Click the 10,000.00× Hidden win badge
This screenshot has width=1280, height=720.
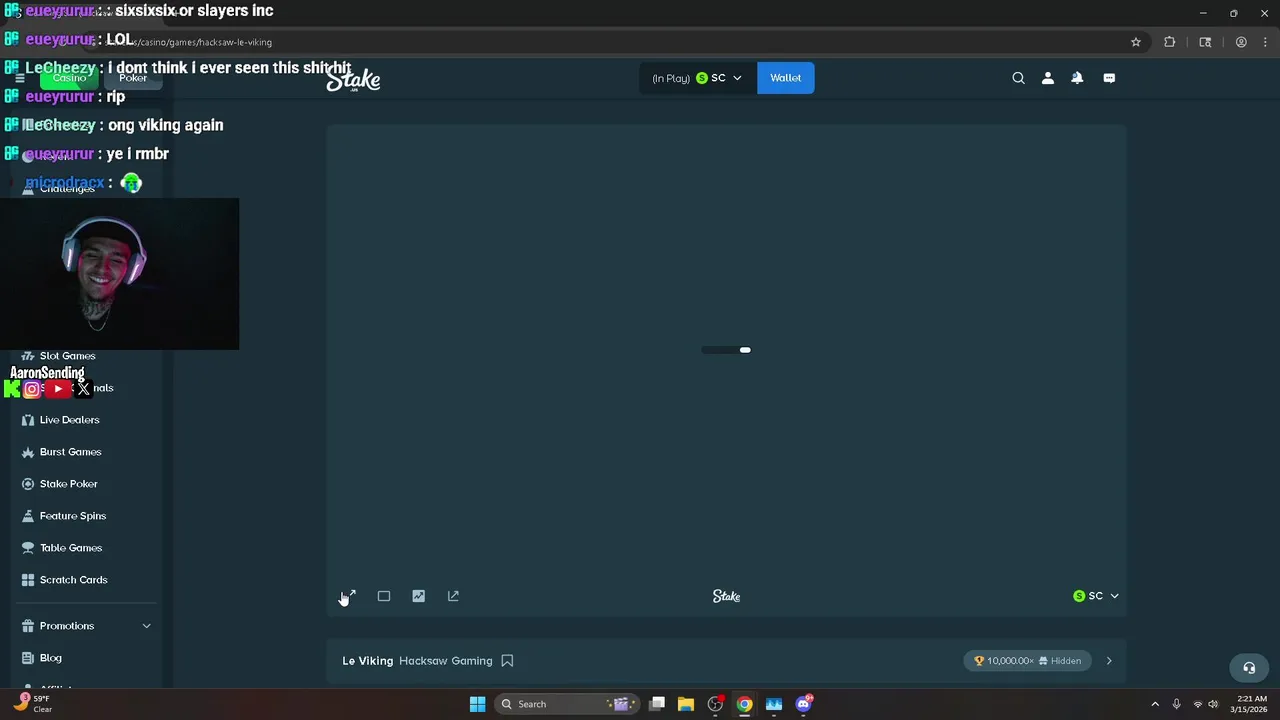[1028, 661]
